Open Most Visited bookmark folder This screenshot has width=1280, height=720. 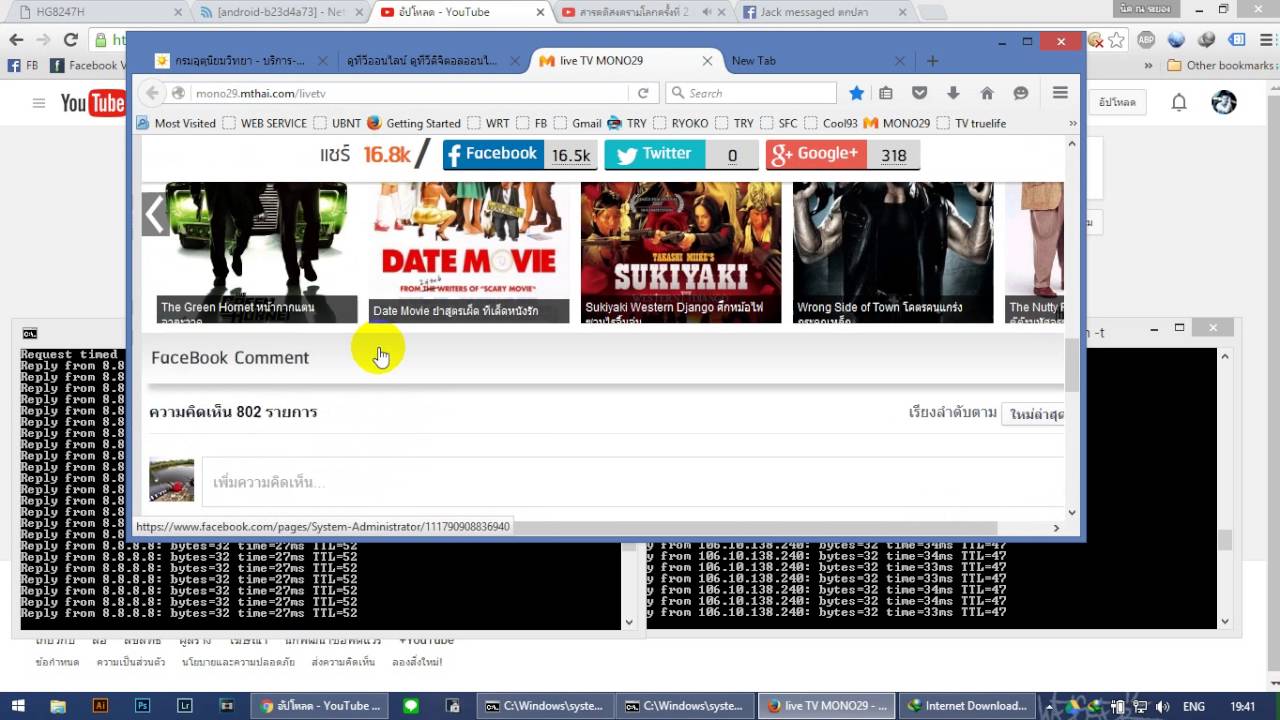[176, 123]
